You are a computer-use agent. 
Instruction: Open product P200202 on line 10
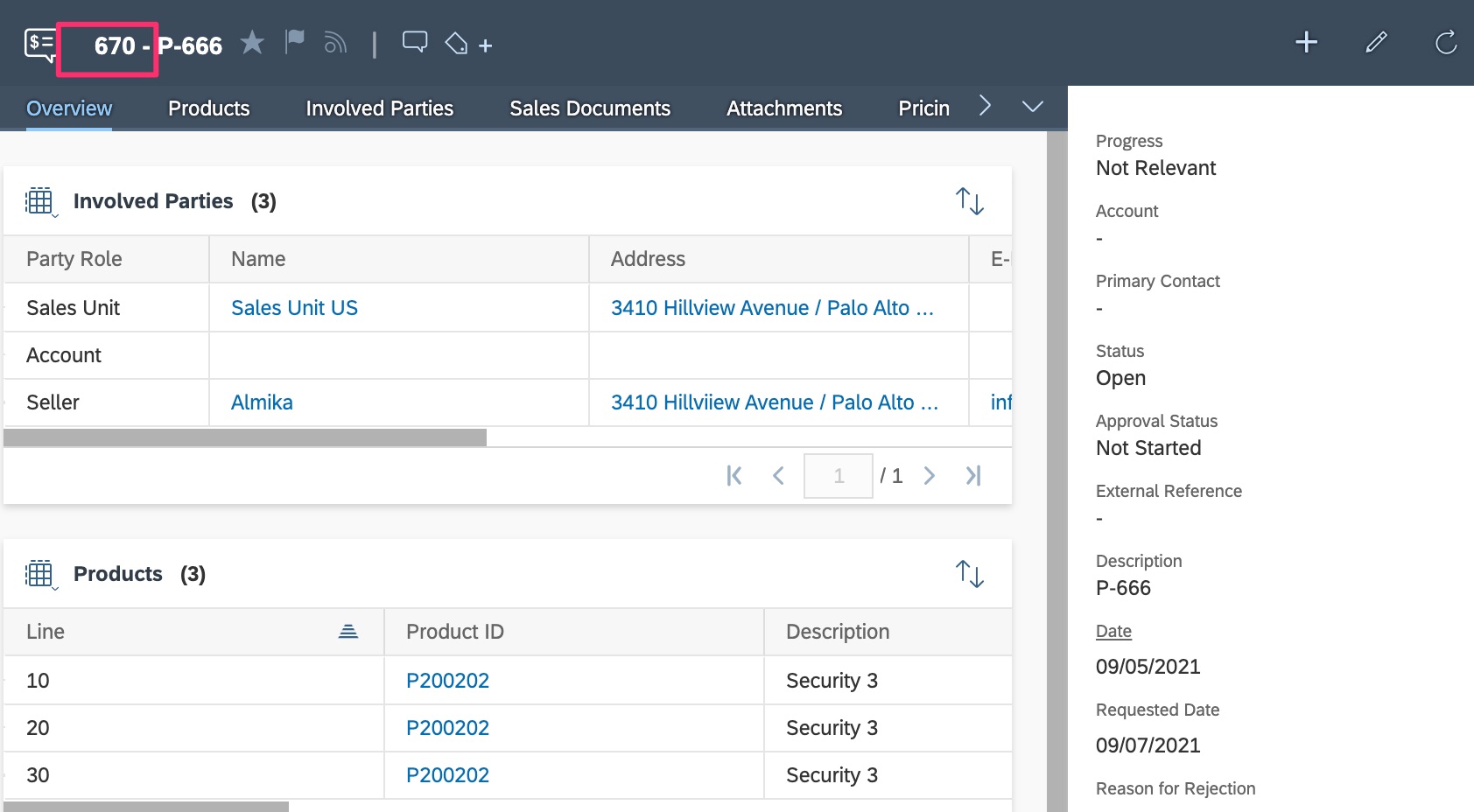pos(447,681)
